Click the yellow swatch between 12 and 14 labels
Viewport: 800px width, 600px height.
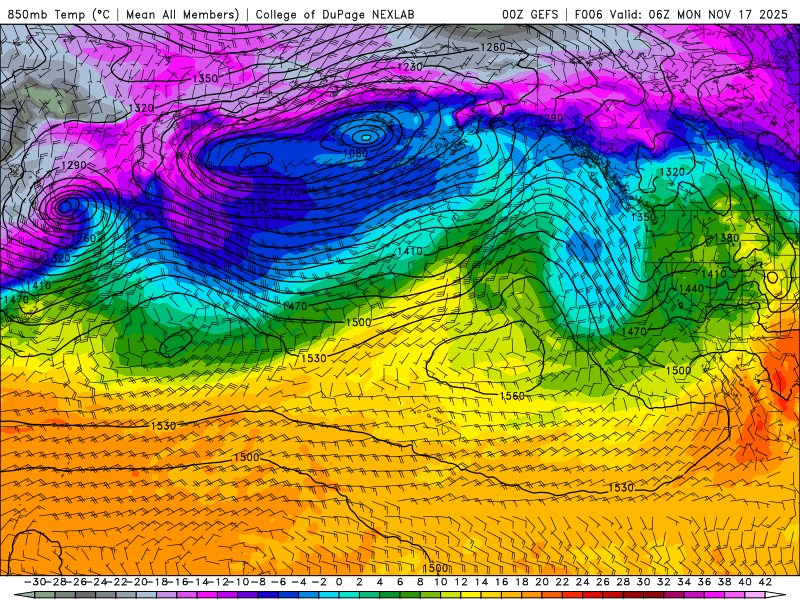[x=471, y=596]
